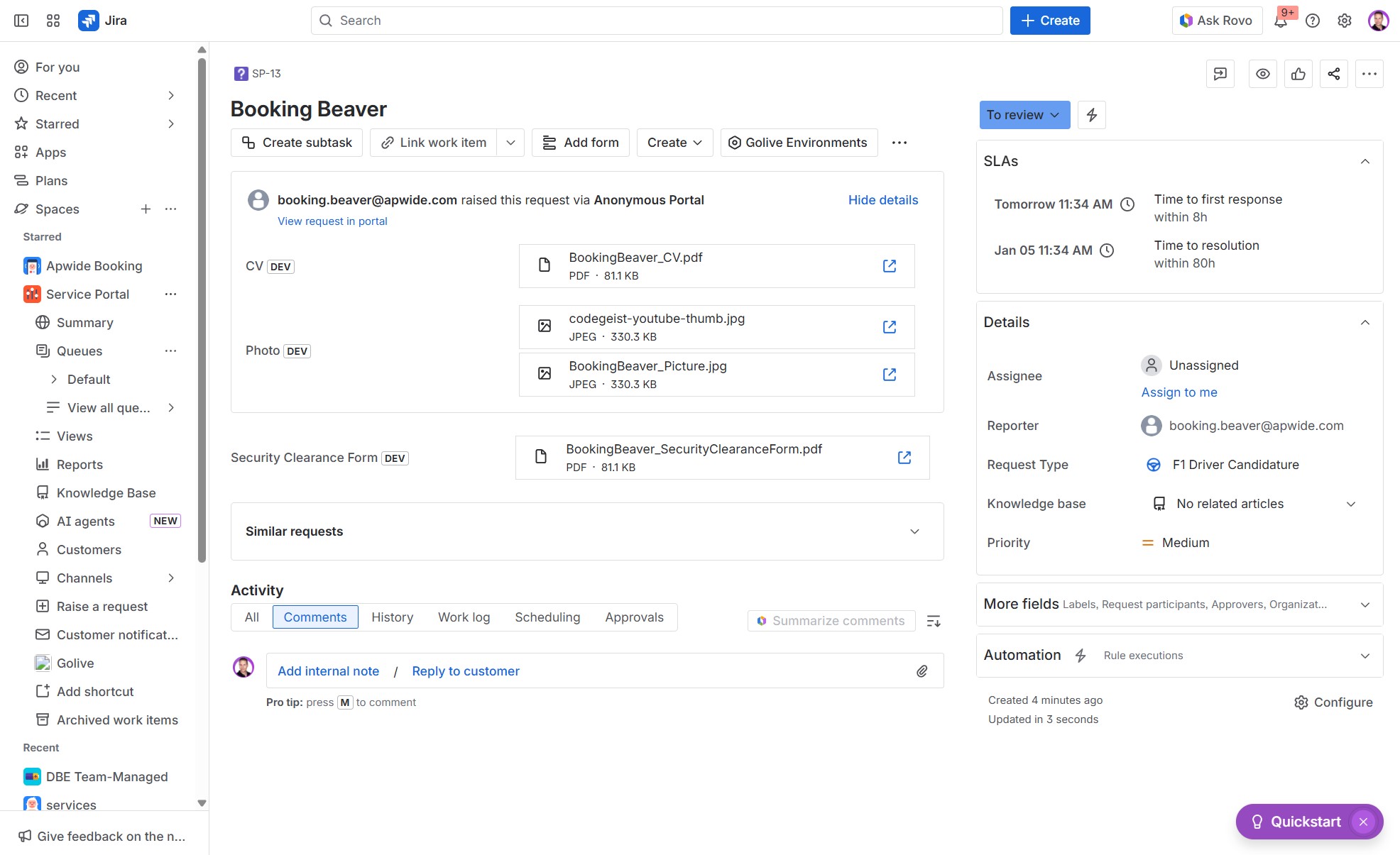
Task: Click the sort order icon in Activity
Action: point(934,621)
